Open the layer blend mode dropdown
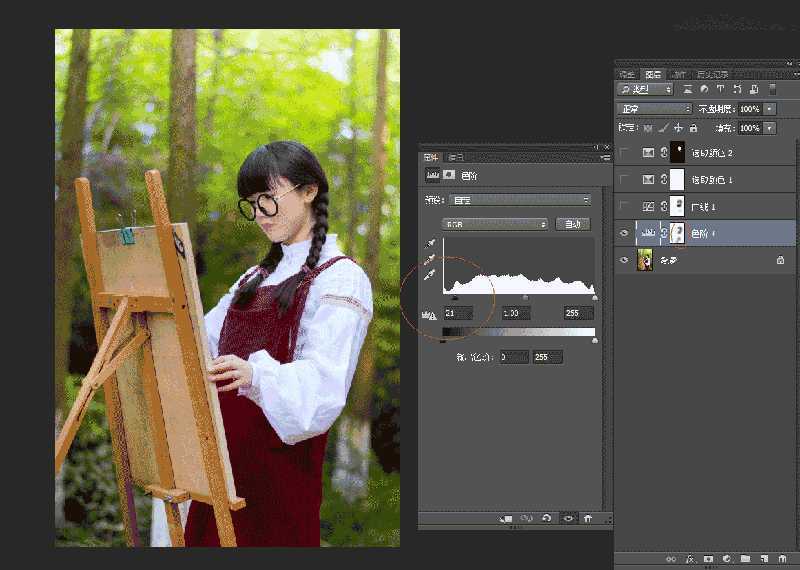 pyautogui.click(x=655, y=108)
